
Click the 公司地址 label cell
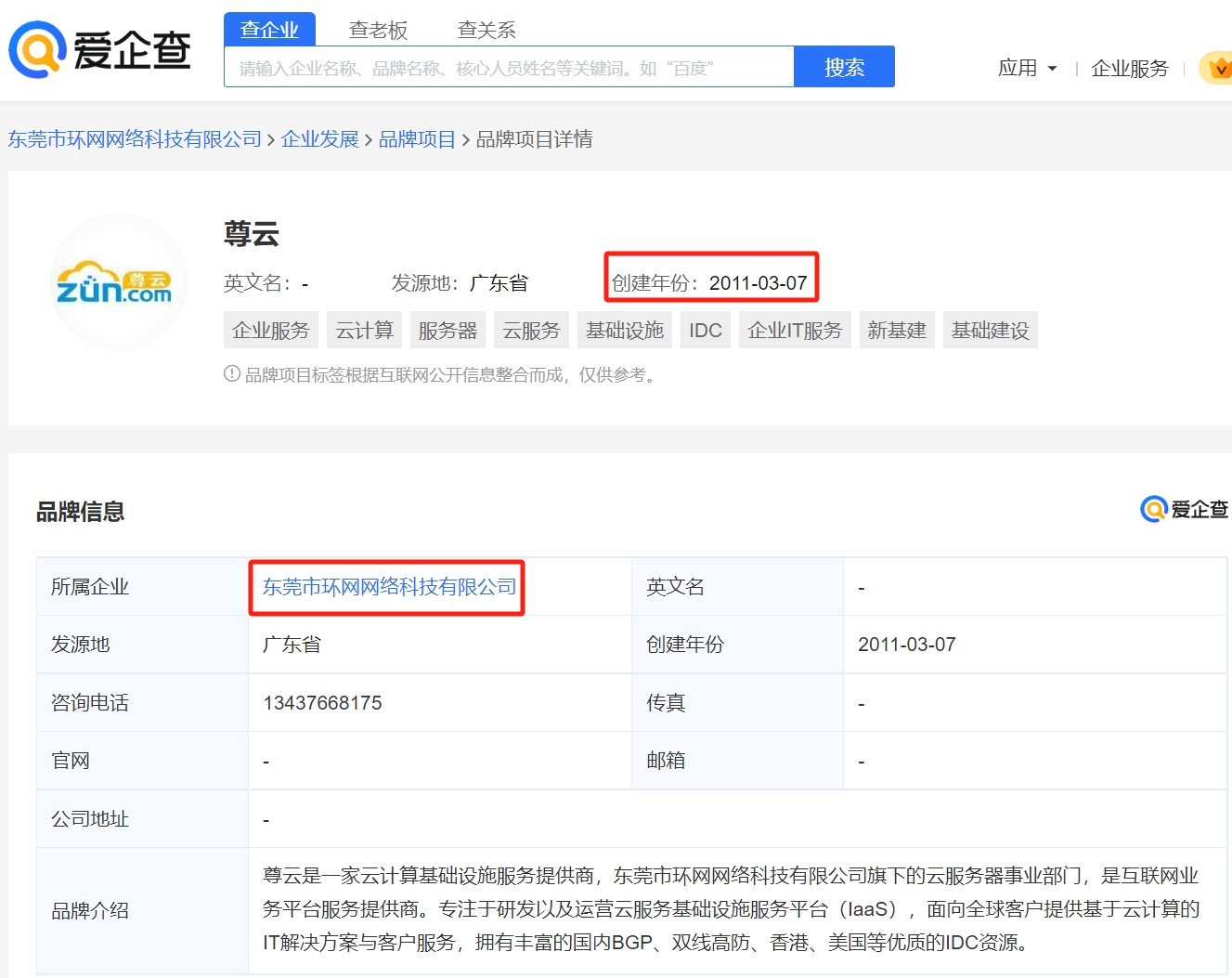point(142,818)
